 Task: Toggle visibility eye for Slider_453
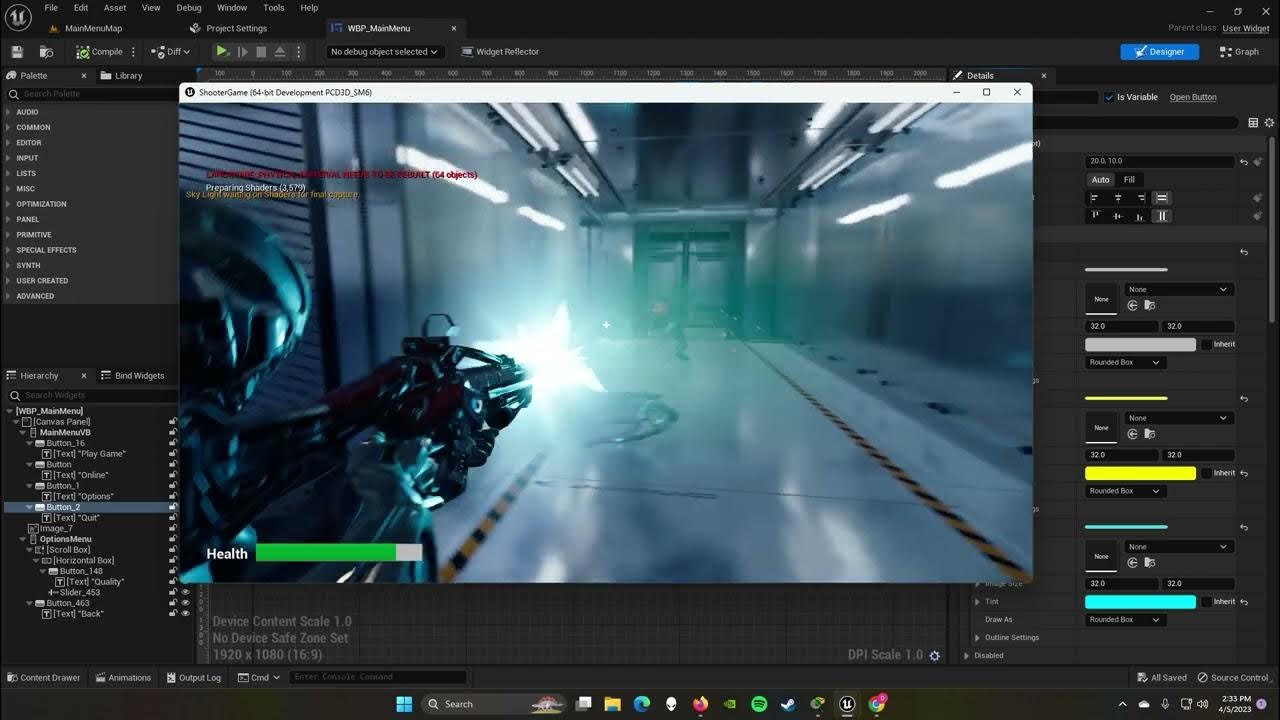point(185,592)
